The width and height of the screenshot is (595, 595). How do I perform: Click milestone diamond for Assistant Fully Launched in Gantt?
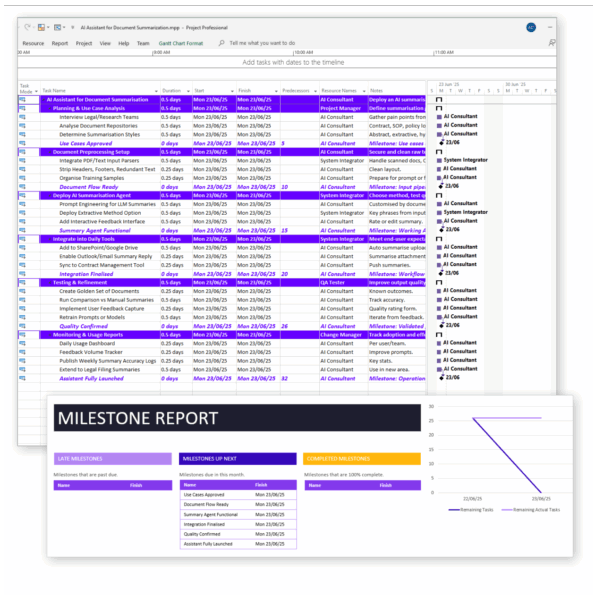[441, 378]
